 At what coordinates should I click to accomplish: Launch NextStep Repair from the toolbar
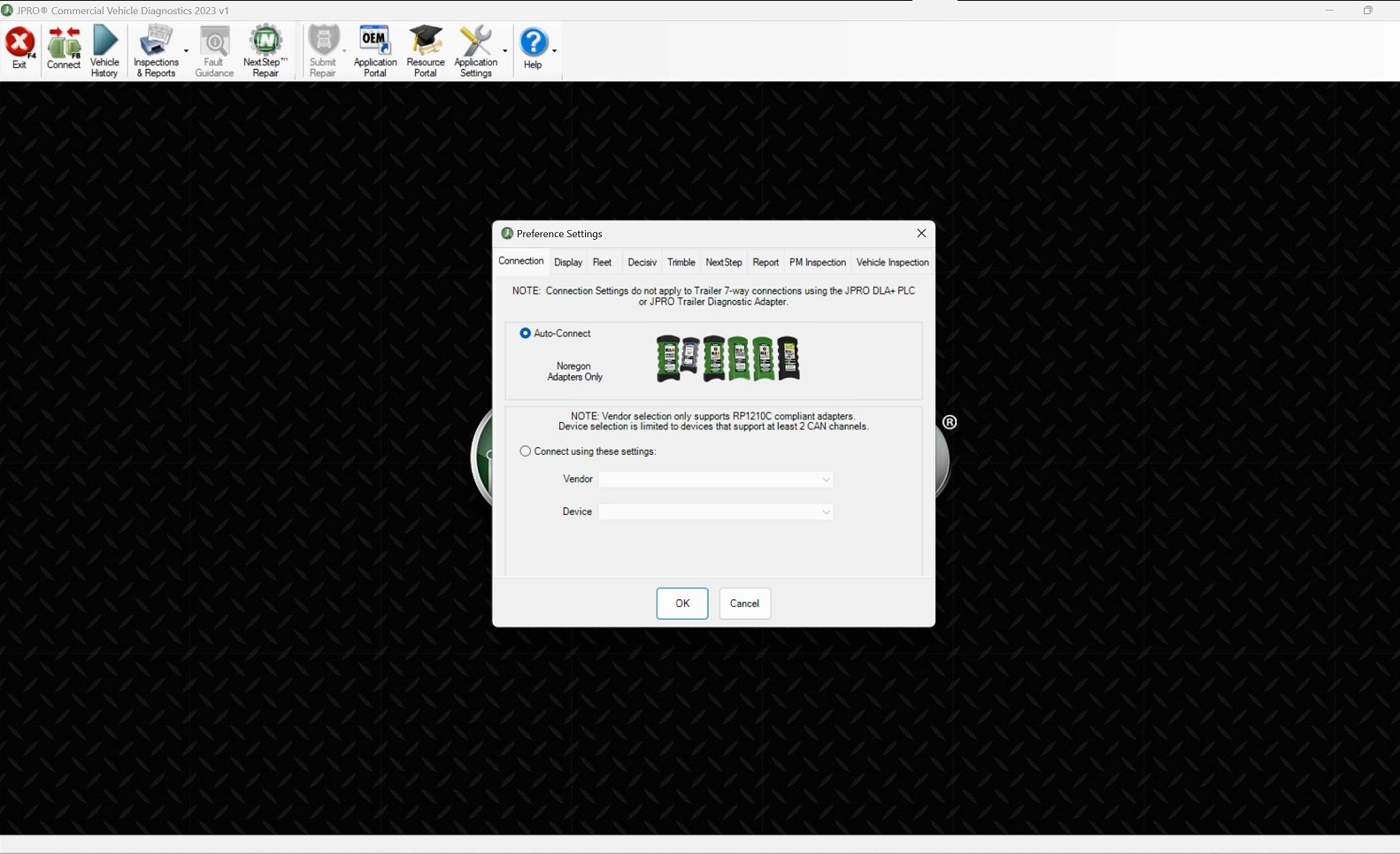(265, 51)
